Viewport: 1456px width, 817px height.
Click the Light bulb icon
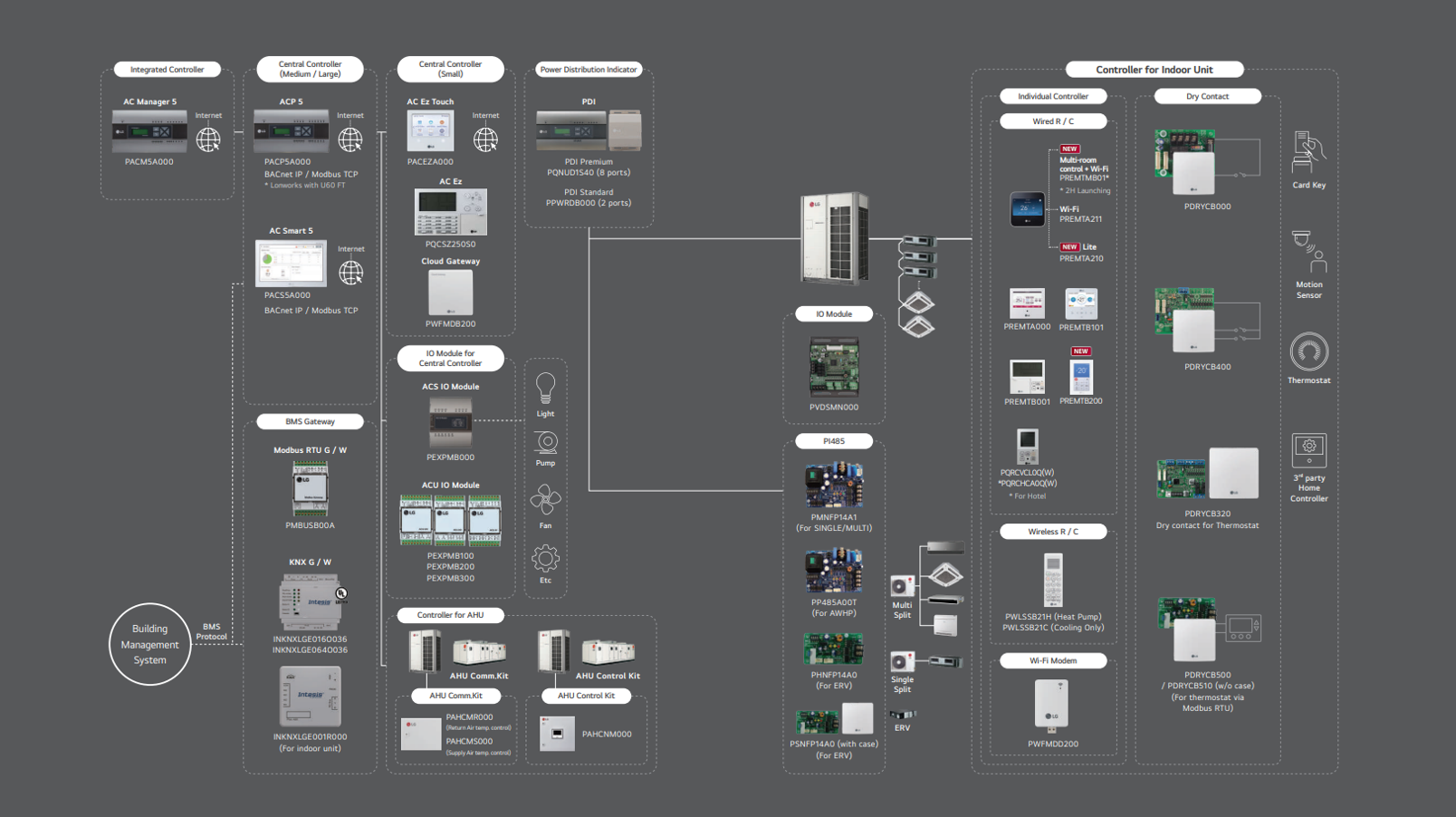coord(545,389)
